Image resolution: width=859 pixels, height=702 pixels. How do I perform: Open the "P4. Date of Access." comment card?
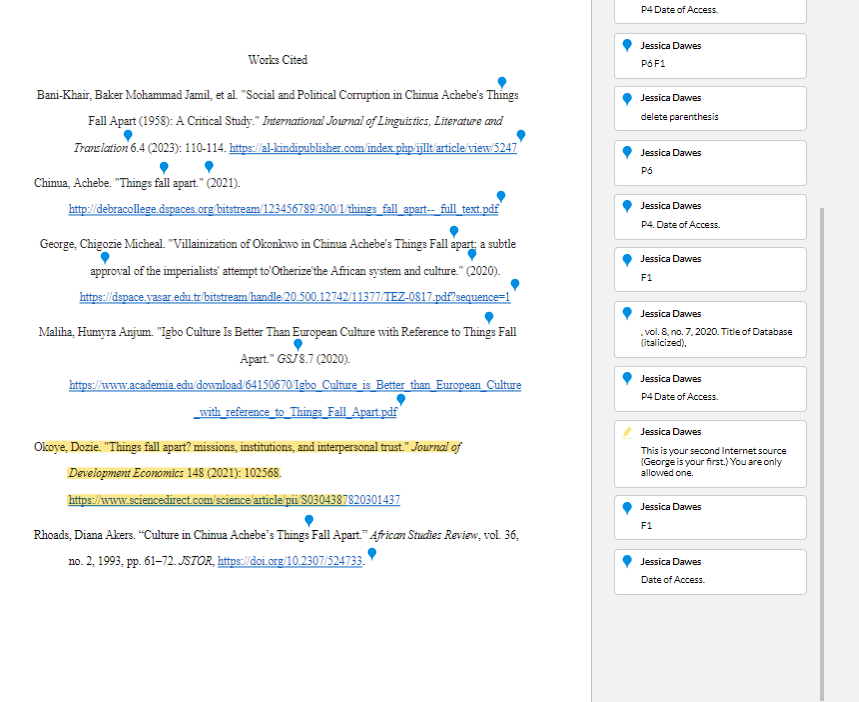click(710, 217)
